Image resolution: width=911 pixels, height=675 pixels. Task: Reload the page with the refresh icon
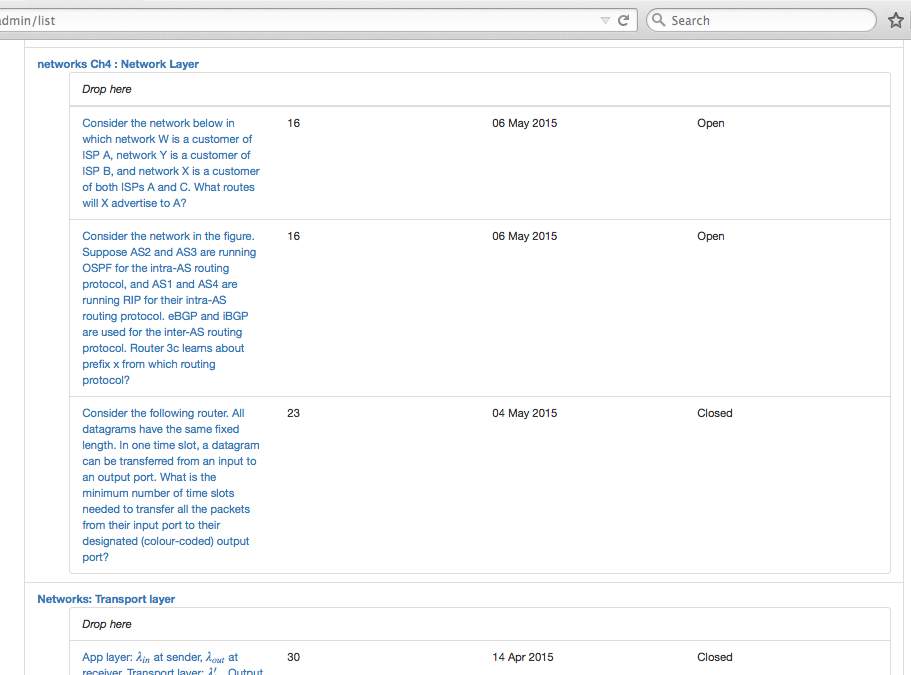623,20
